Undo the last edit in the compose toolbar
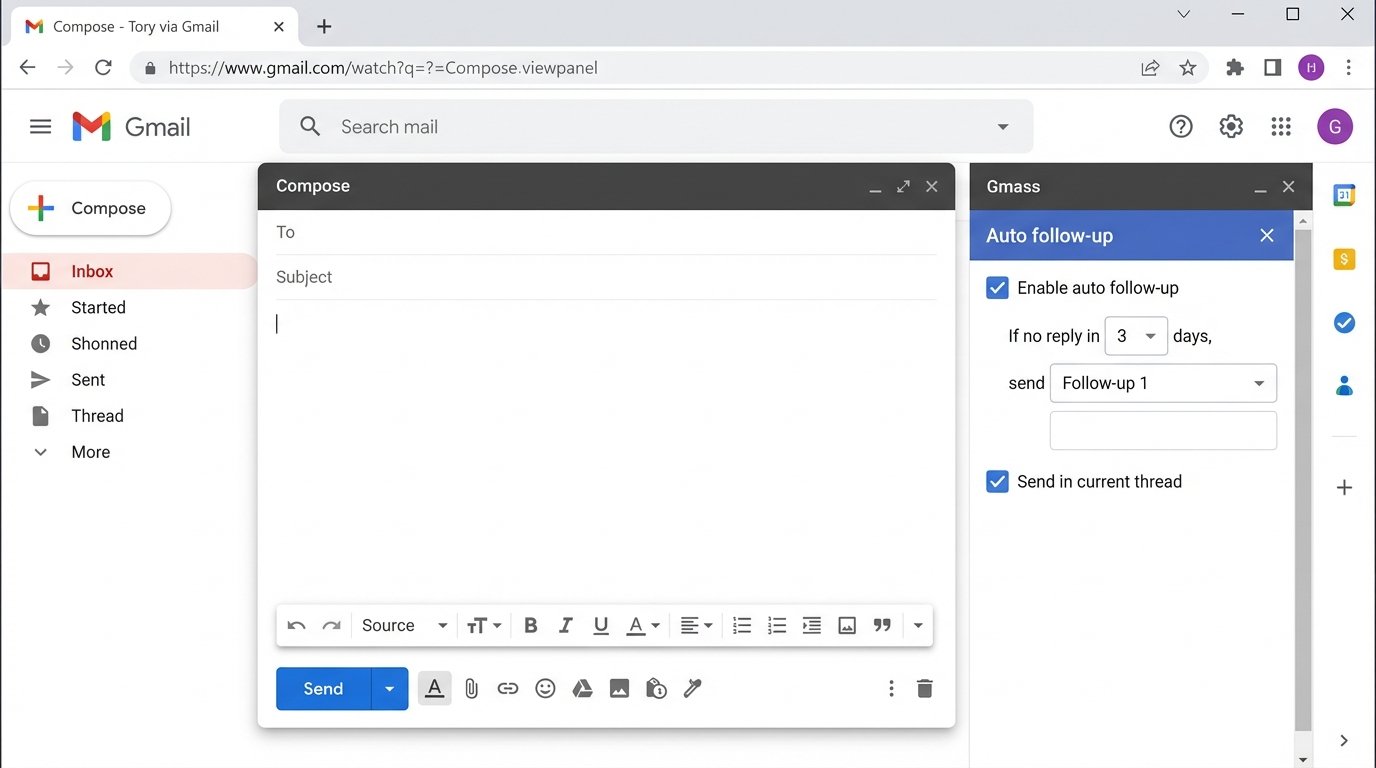This screenshot has width=1376, height=768. pos(296,624)
